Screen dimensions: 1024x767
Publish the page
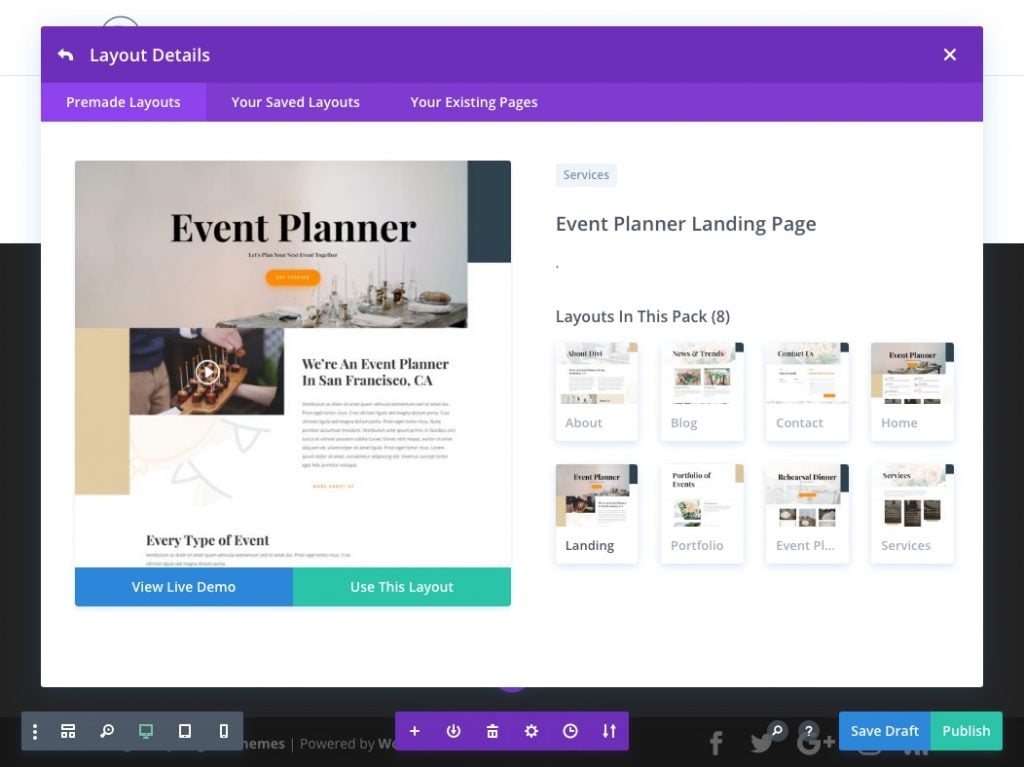[965, 731]
